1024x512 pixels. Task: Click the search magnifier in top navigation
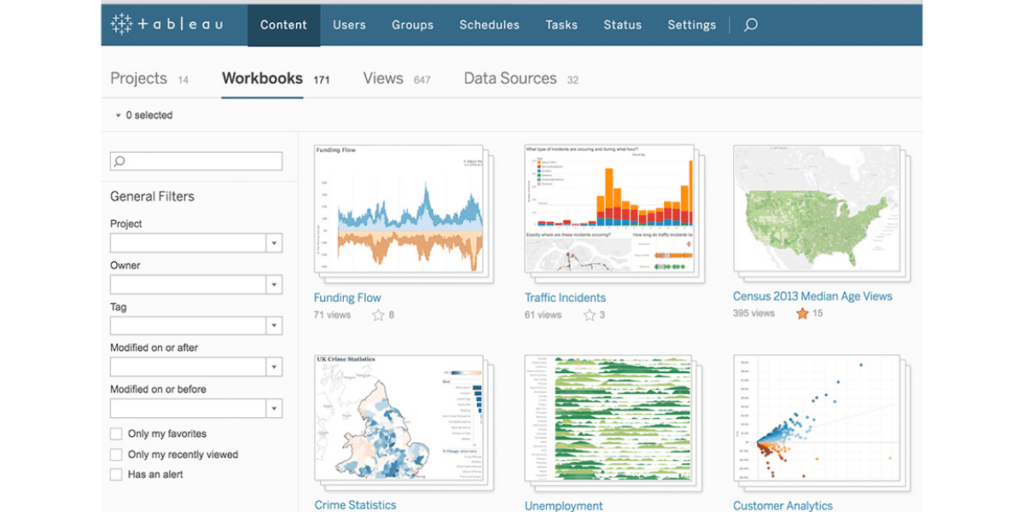[x=751, y=25]
